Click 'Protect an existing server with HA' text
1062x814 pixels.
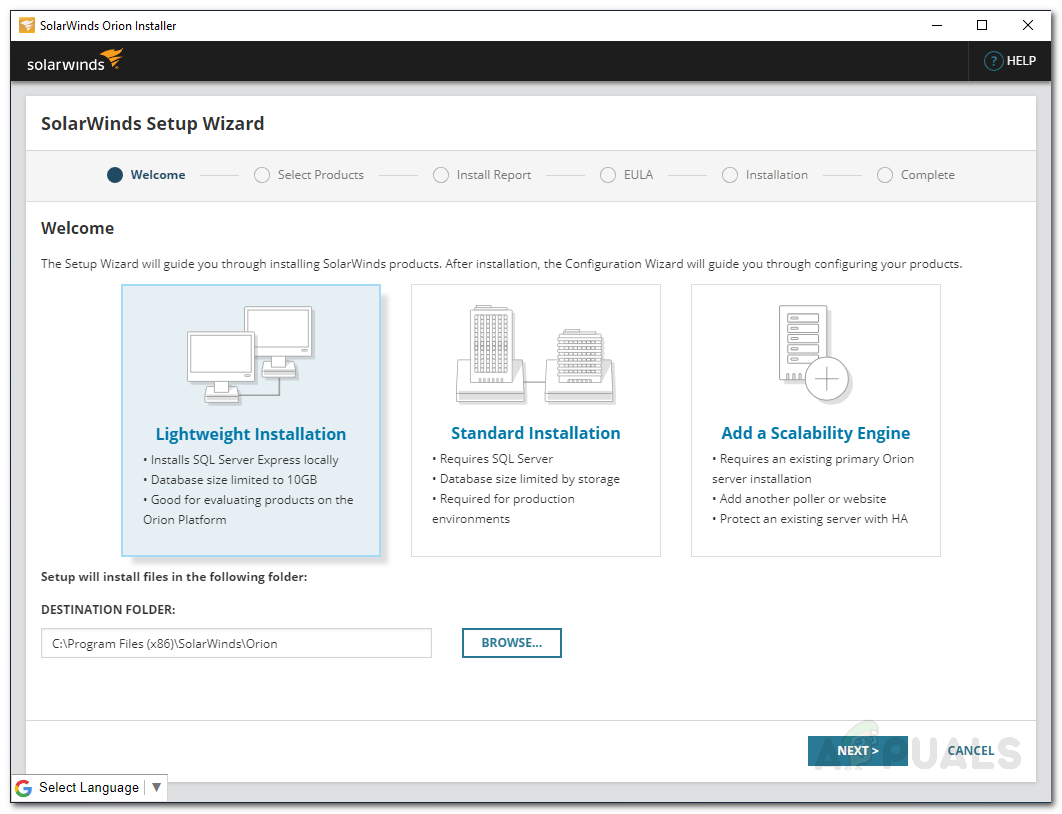[813, 519]
